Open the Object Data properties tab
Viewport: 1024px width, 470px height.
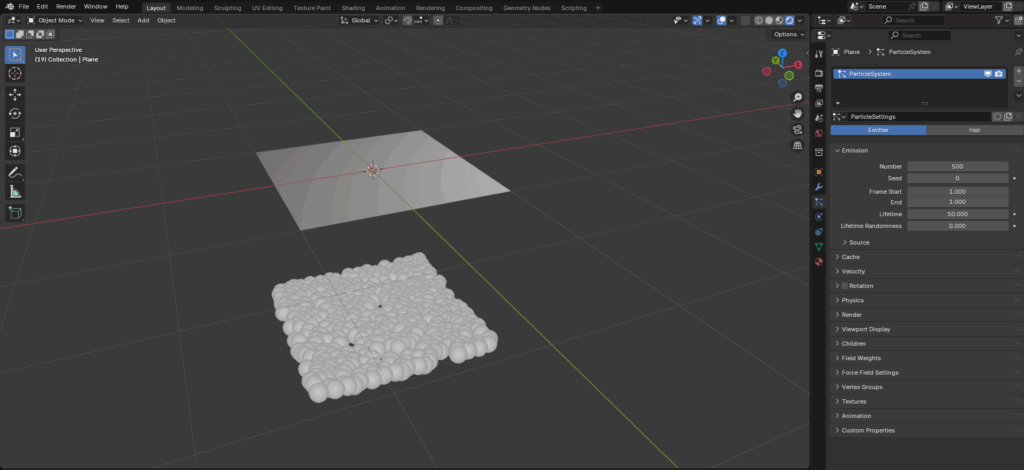819,247
